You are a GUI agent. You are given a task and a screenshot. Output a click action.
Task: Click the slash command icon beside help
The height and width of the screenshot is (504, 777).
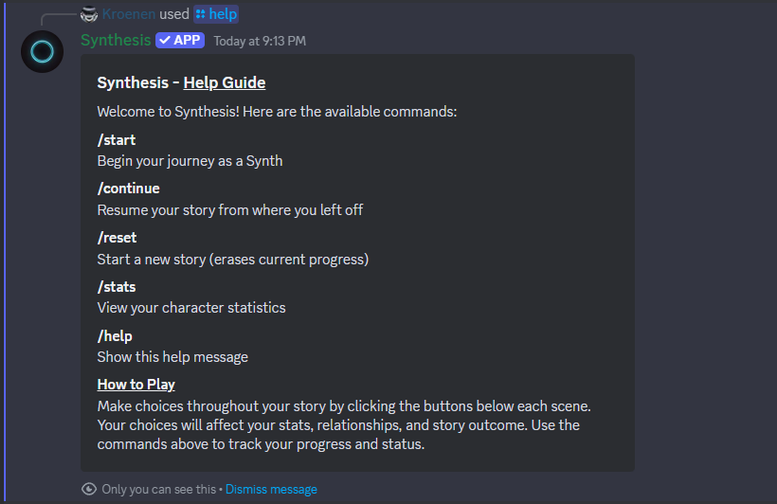[201, 14]
